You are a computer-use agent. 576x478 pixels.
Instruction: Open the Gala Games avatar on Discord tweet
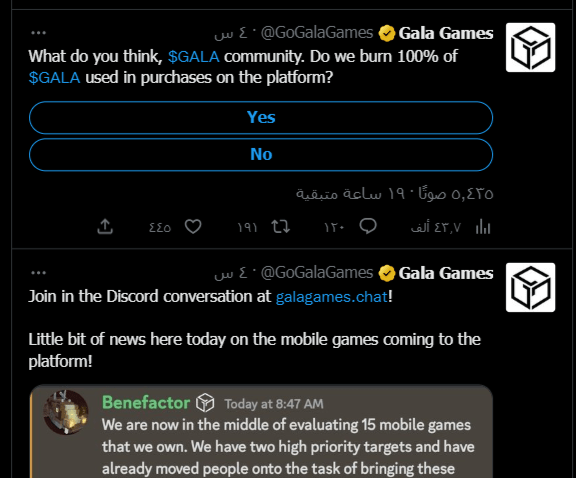tap(530, 287)
